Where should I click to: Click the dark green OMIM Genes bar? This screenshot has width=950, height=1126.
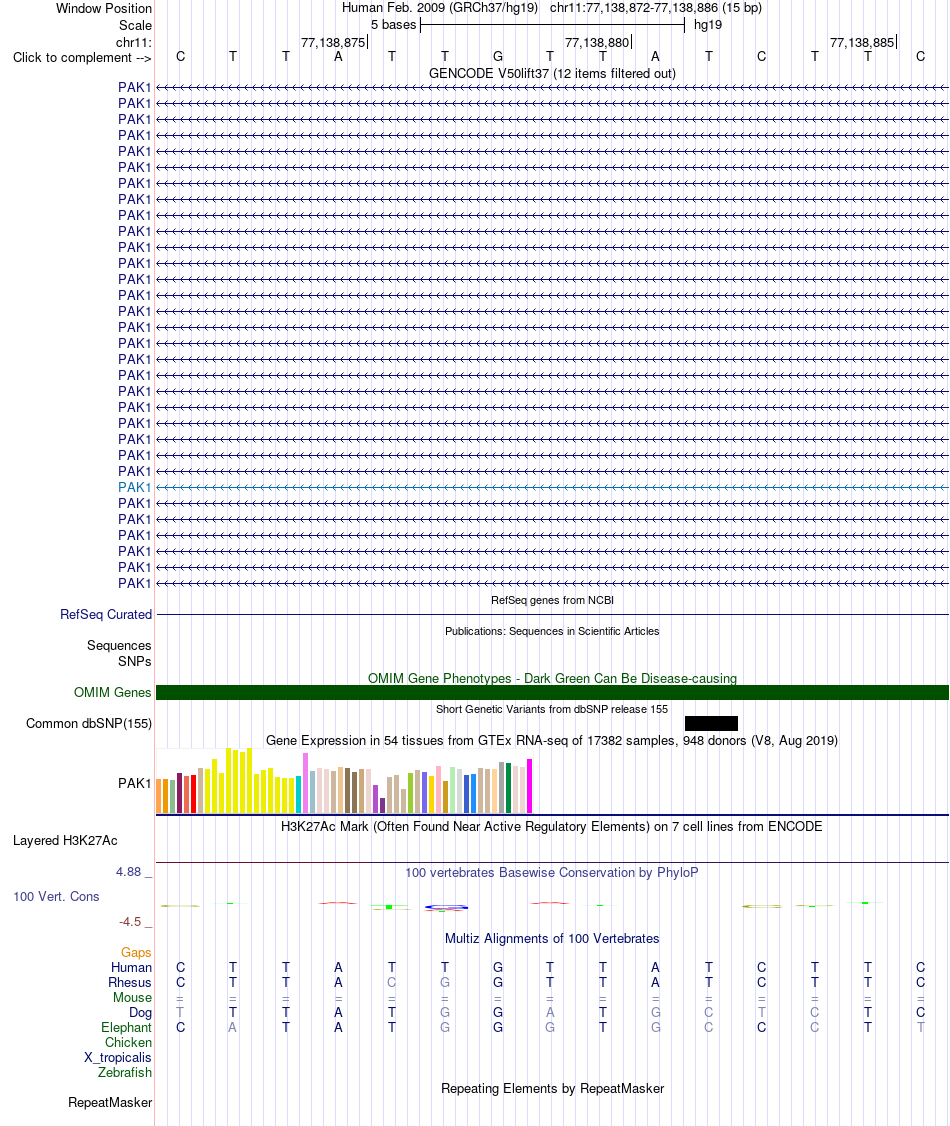(x=552, y=692)
